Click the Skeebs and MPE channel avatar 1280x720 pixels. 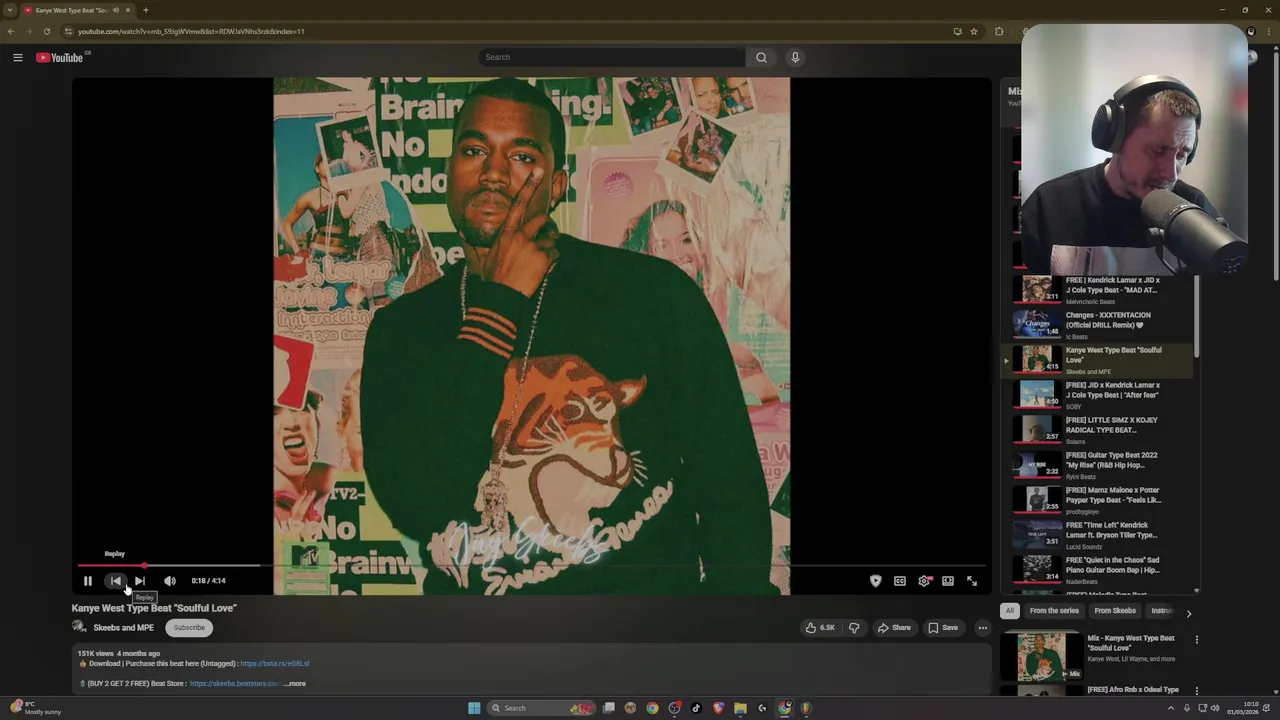(x=79, y=627)
